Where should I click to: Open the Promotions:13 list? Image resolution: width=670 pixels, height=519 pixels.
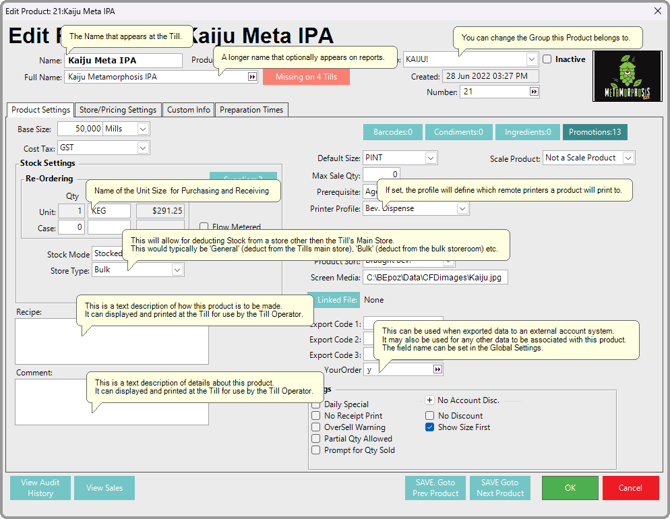click(594, 132)
